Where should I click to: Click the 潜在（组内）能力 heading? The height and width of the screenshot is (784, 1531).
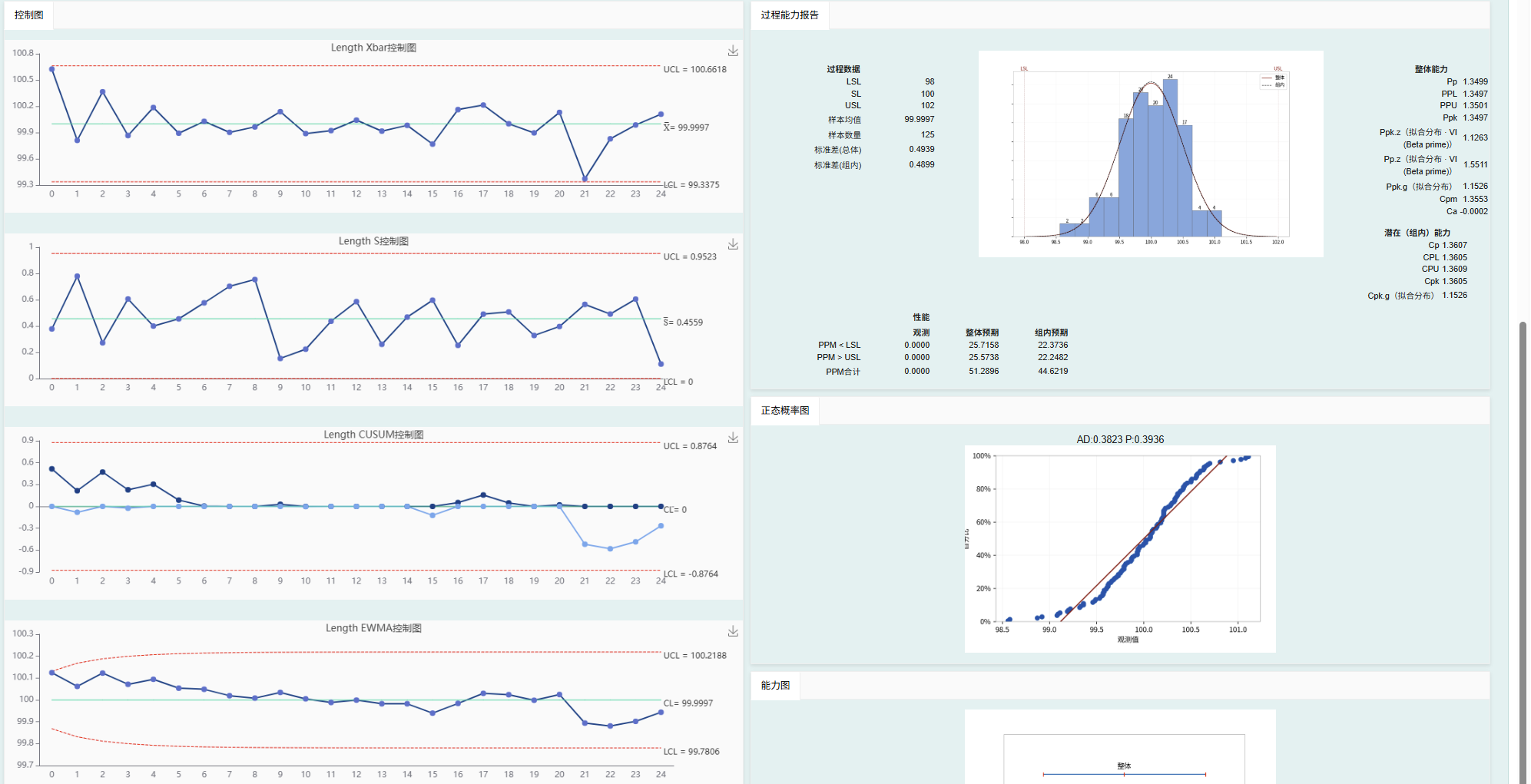1417,233
